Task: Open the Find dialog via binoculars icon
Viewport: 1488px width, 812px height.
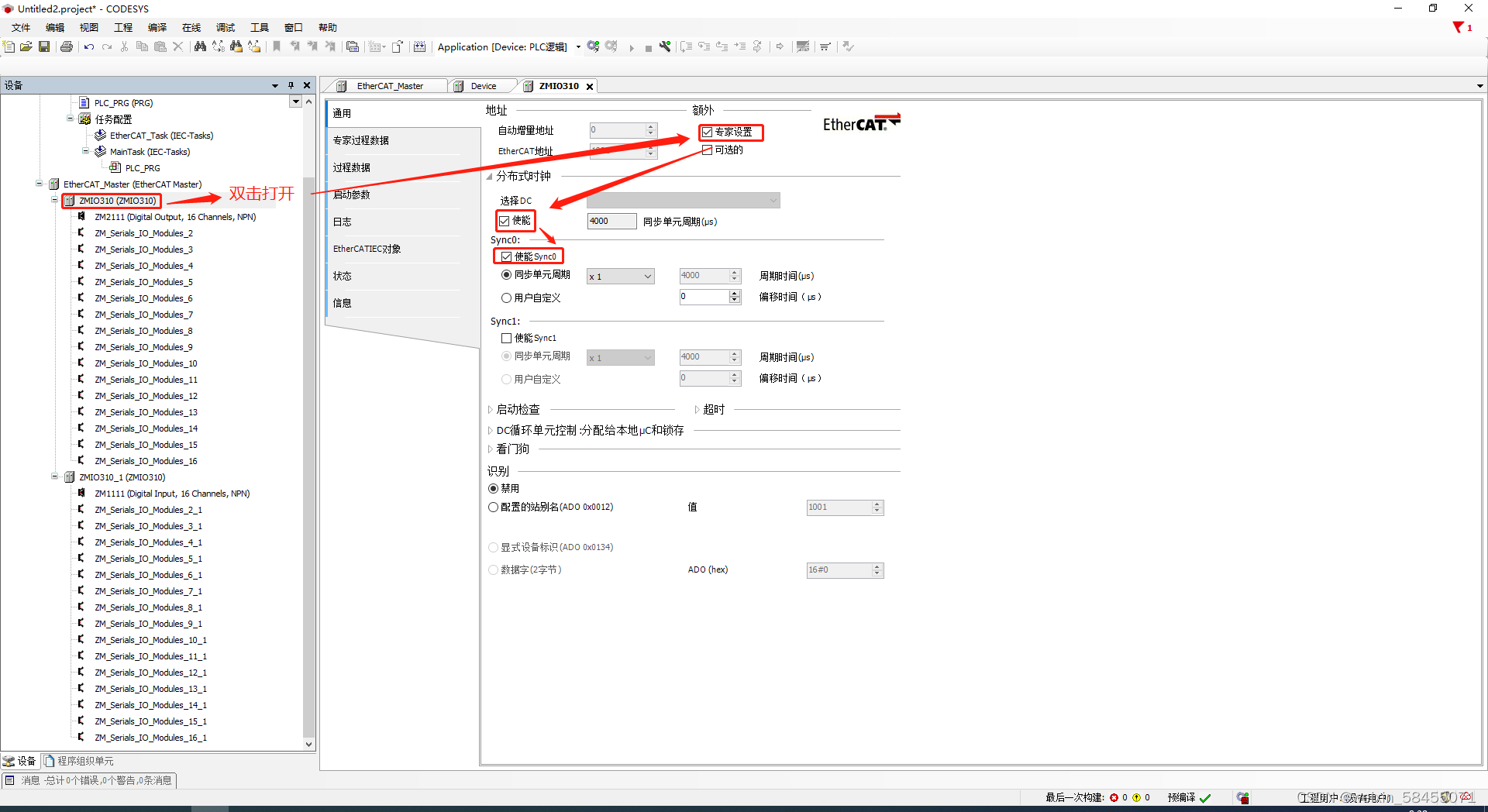Action: point(200,46)
